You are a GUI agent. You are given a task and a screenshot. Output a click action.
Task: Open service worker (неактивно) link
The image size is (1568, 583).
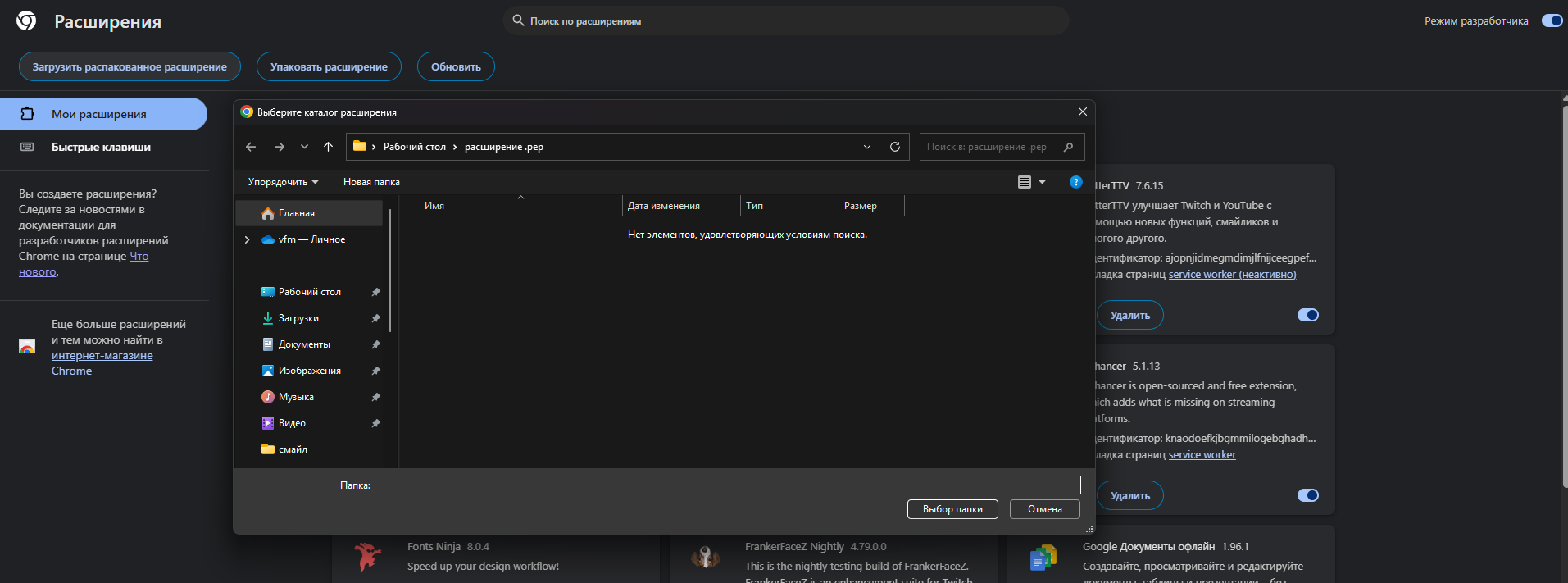tap(1232, 275)
